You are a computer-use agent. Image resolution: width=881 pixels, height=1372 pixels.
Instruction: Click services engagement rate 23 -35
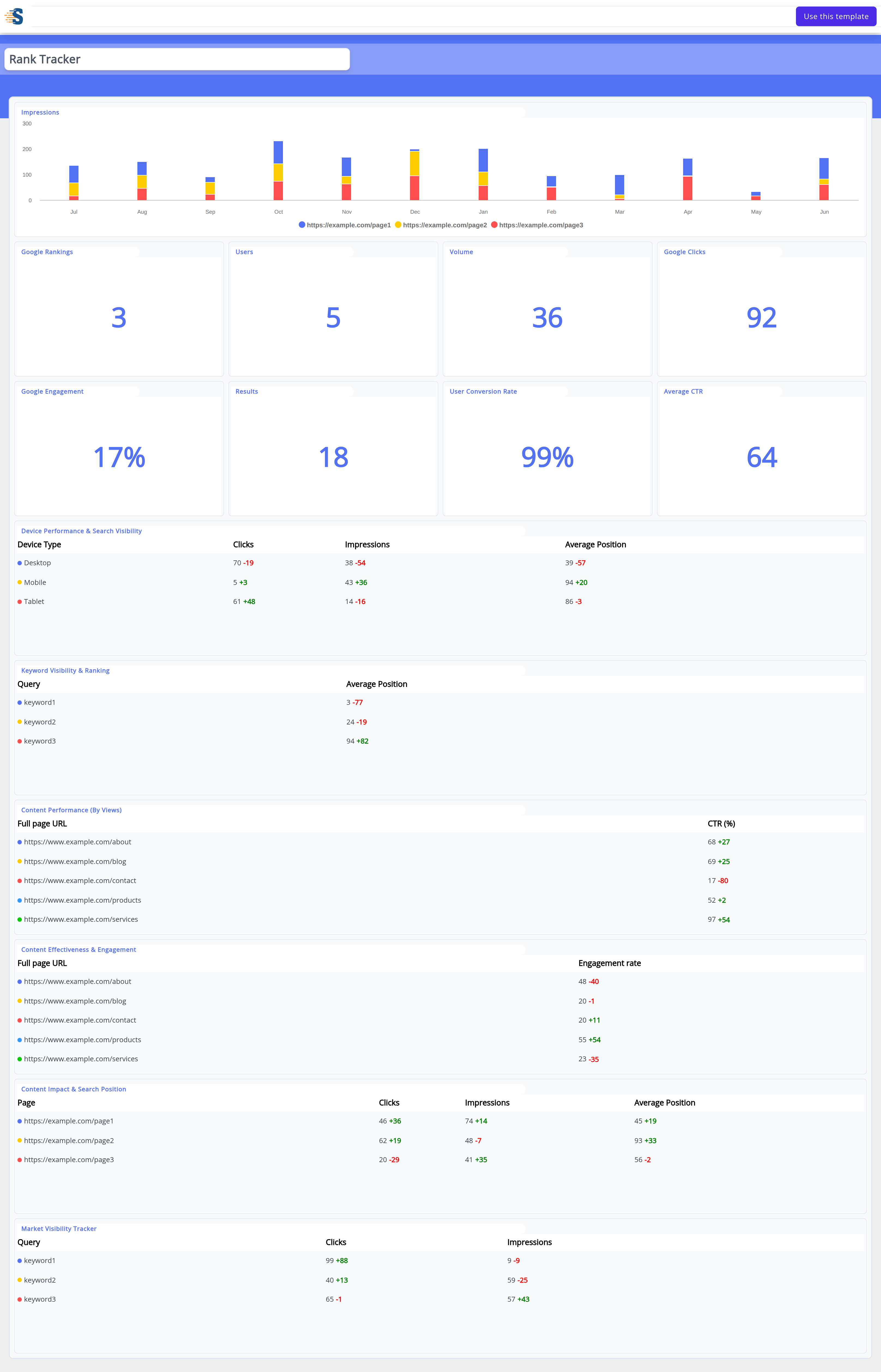click(x=589, y=1059)
